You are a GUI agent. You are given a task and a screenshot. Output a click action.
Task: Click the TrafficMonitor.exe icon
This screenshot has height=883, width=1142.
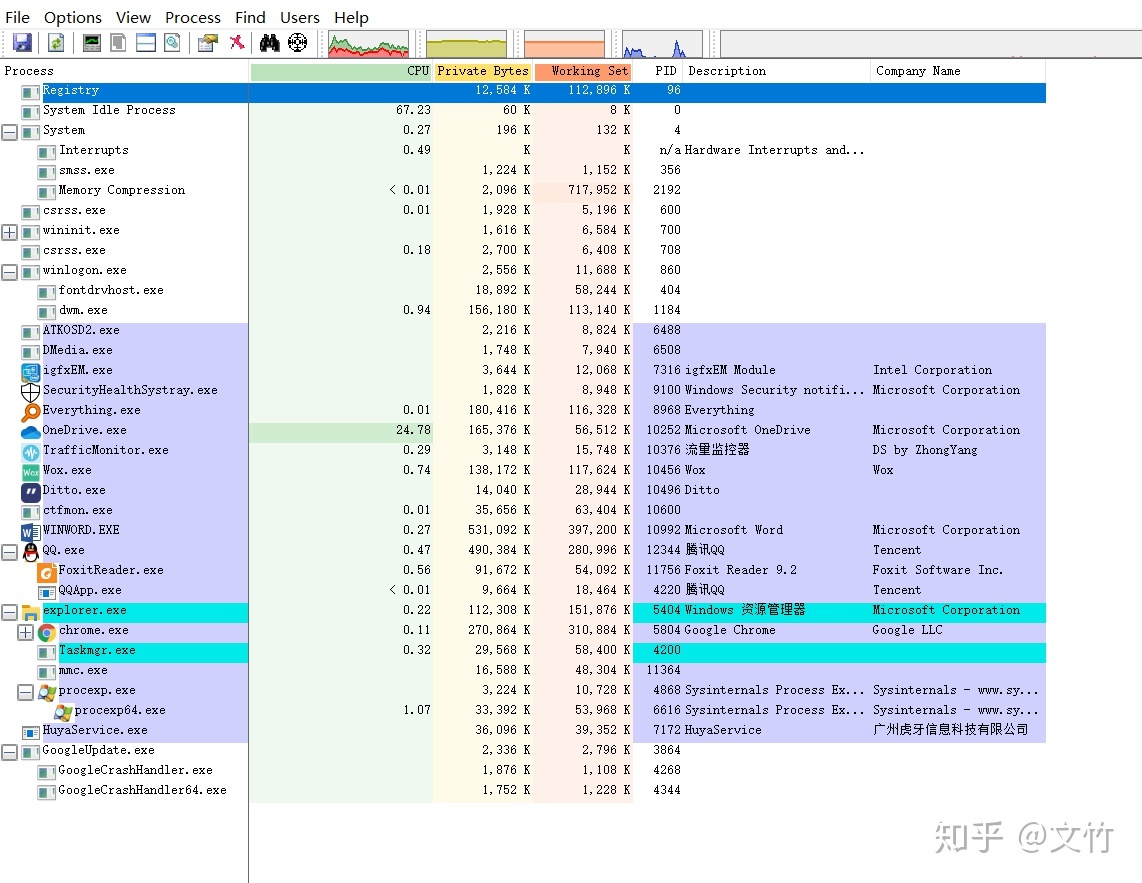(x=31, y=452)
